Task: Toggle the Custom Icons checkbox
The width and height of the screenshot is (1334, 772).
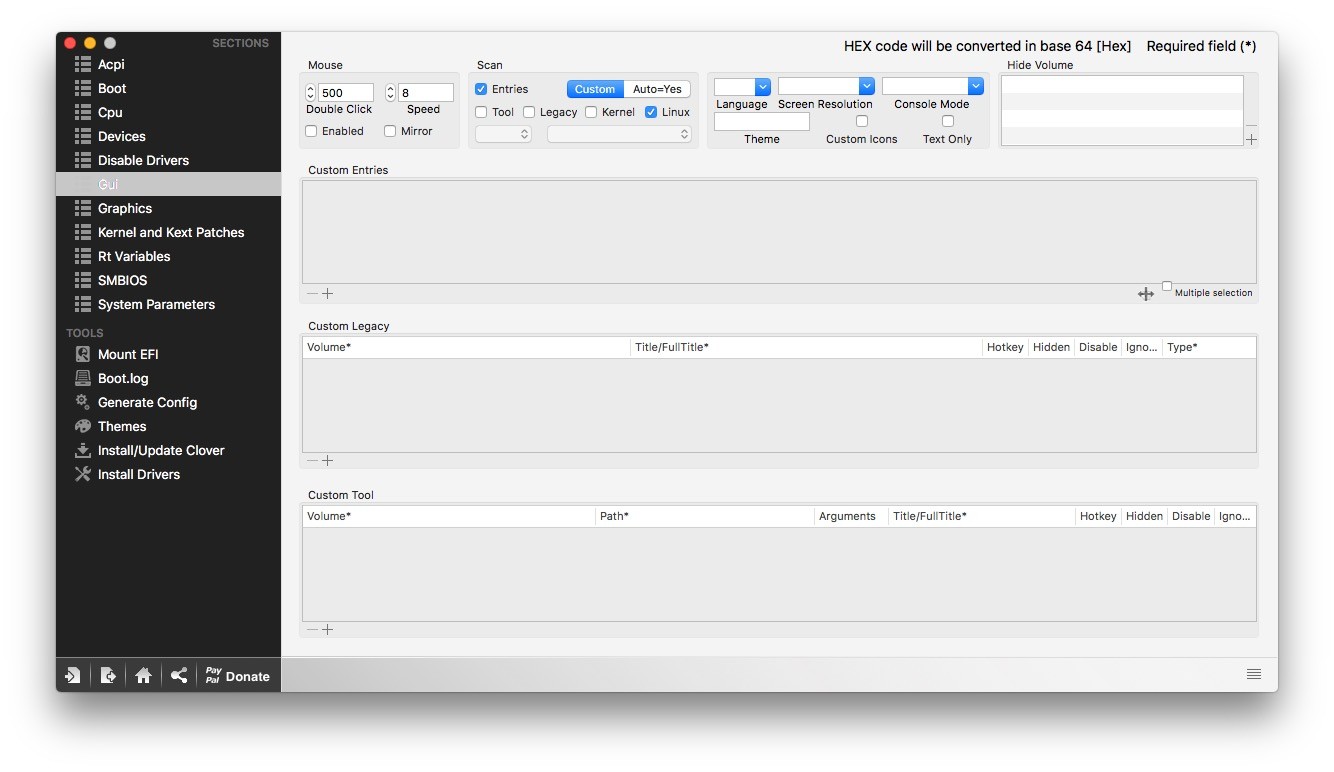Action: tap(861, 122)
